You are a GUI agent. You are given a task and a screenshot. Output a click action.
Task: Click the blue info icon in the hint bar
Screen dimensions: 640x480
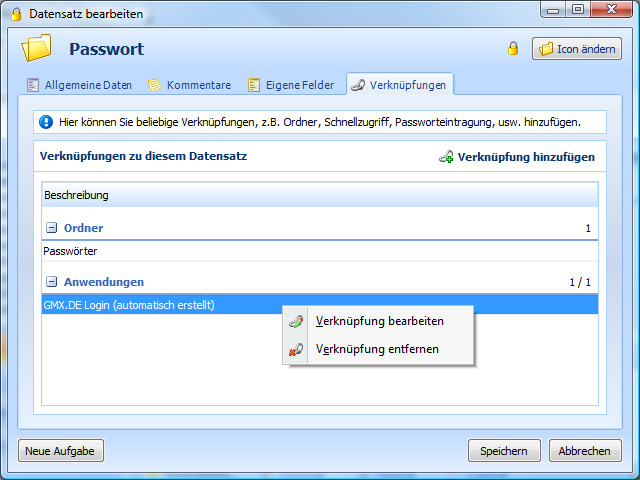click(x=46, y=122)
